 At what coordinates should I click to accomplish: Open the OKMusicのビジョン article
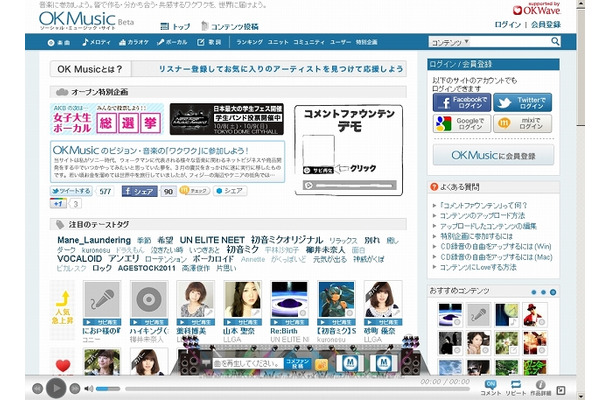tap(167, 161)
